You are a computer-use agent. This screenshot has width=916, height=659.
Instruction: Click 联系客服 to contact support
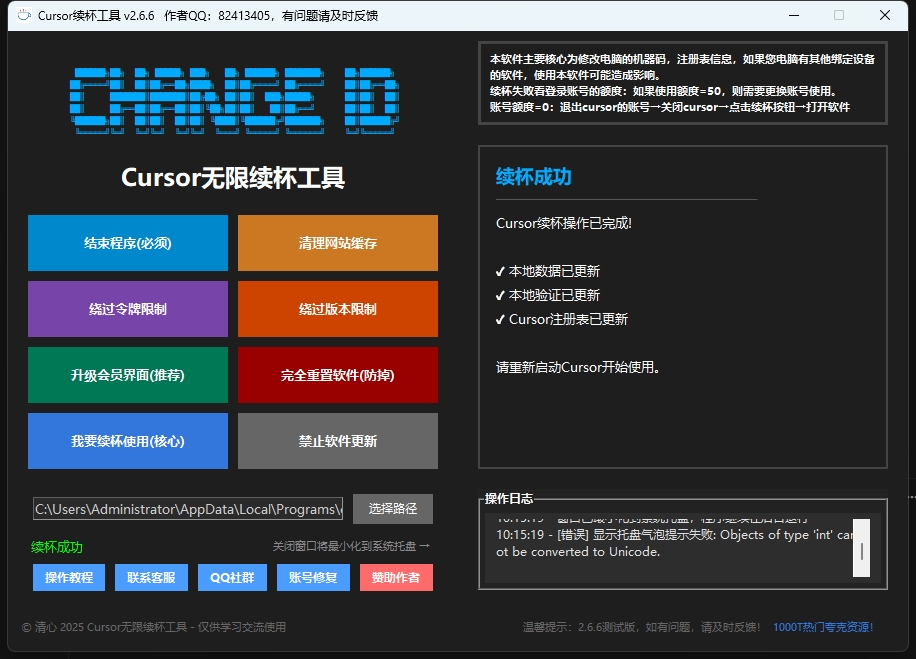[x=150, y=577]
